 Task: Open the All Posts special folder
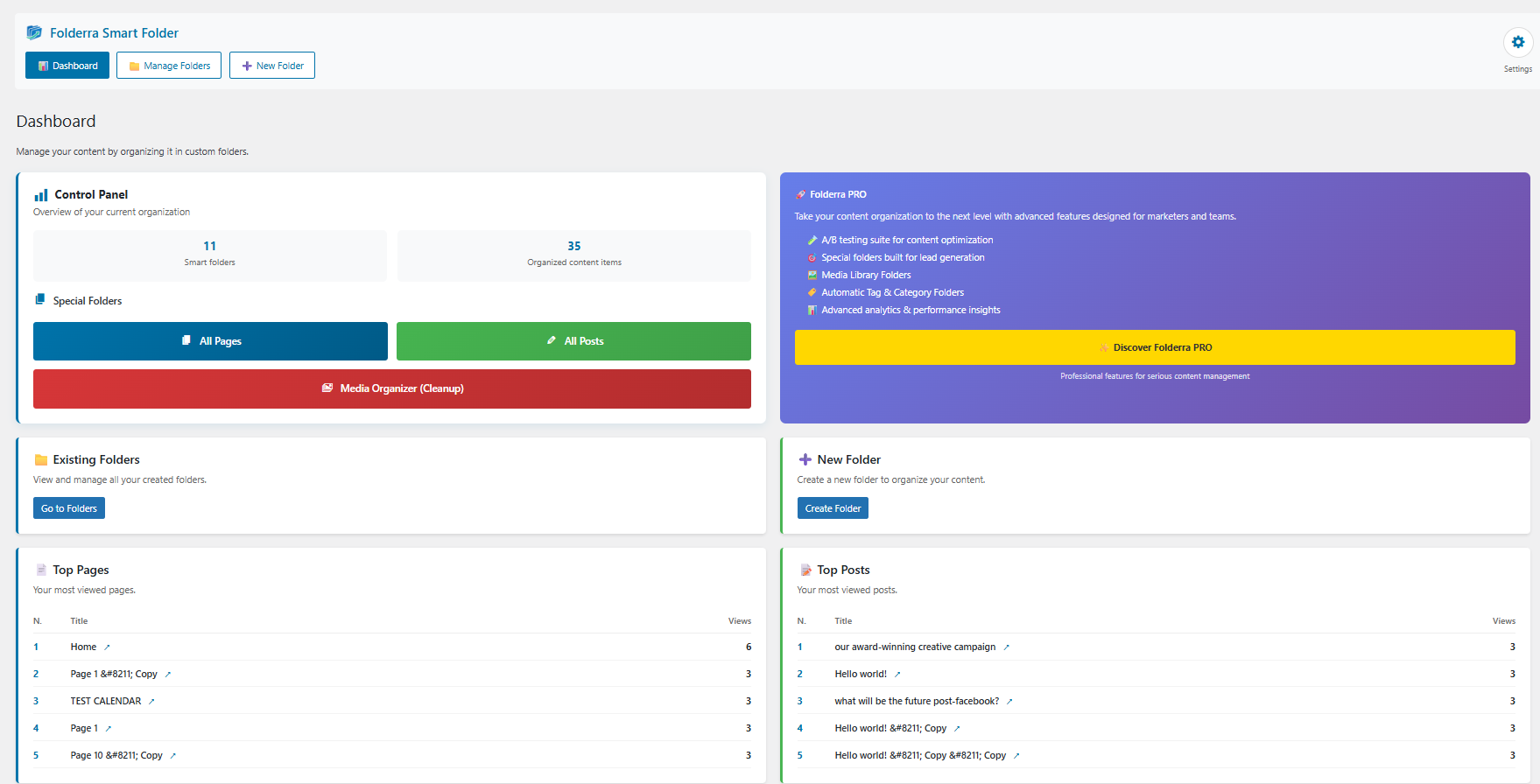573,341
